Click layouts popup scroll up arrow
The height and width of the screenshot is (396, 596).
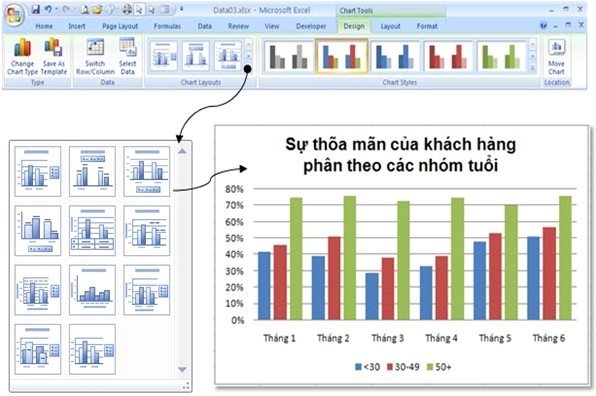182,151
